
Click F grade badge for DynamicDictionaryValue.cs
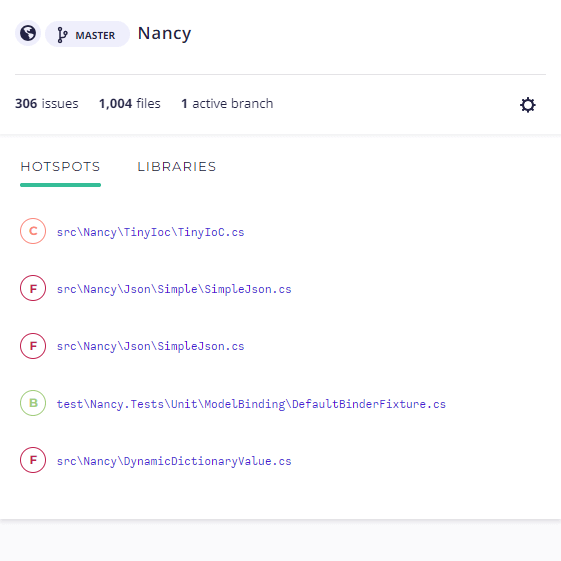33,460
